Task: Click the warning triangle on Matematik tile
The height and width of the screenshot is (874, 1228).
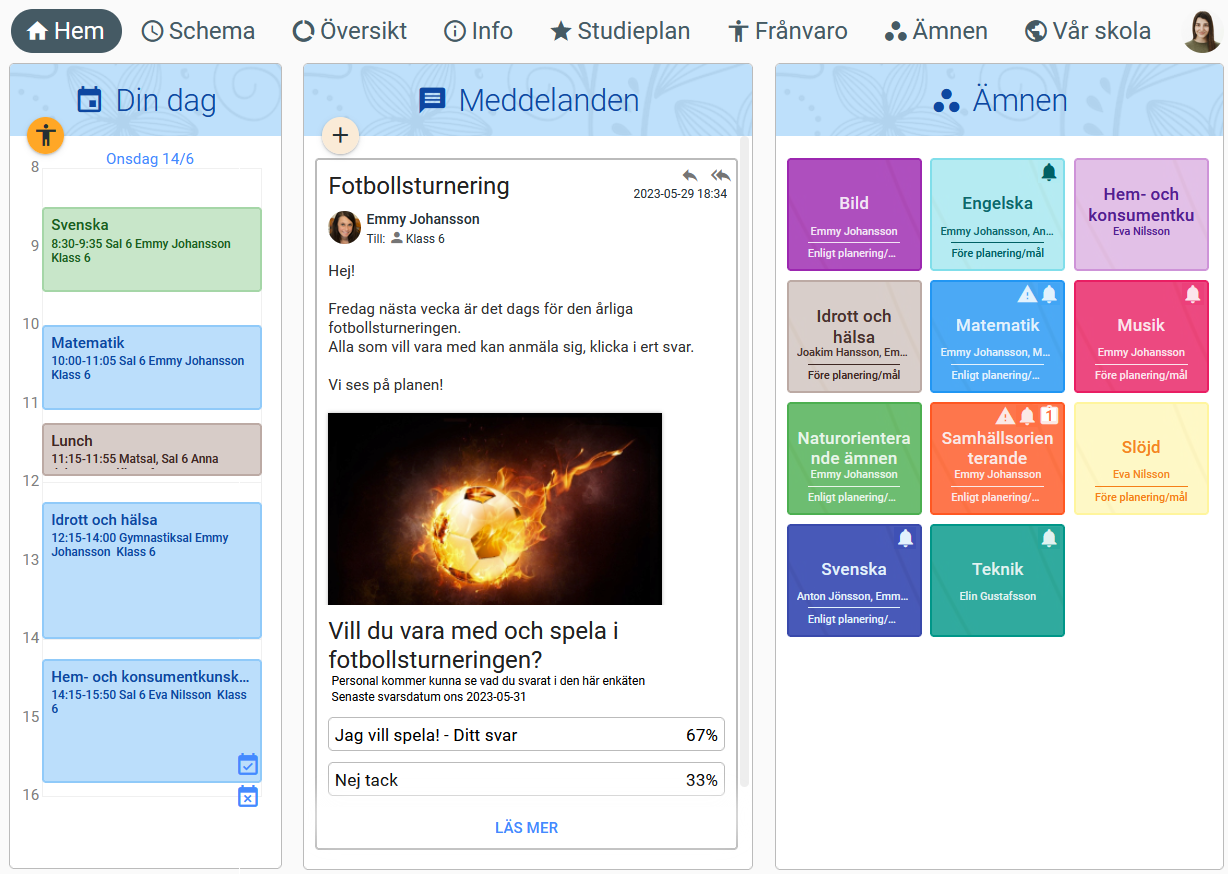Action: [1026, 294]
